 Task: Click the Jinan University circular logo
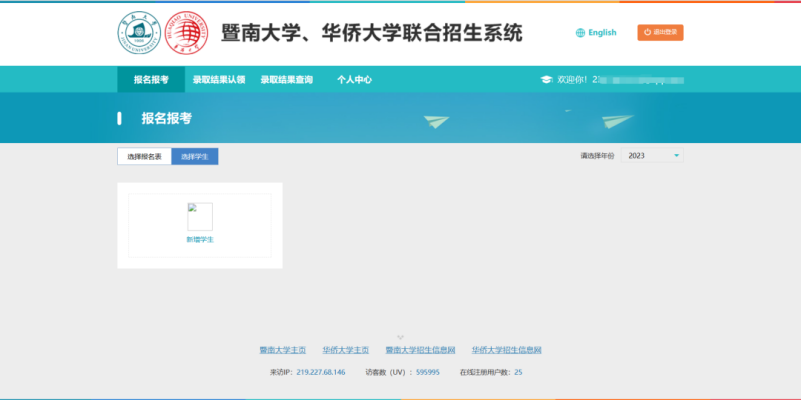coord(139,33)
